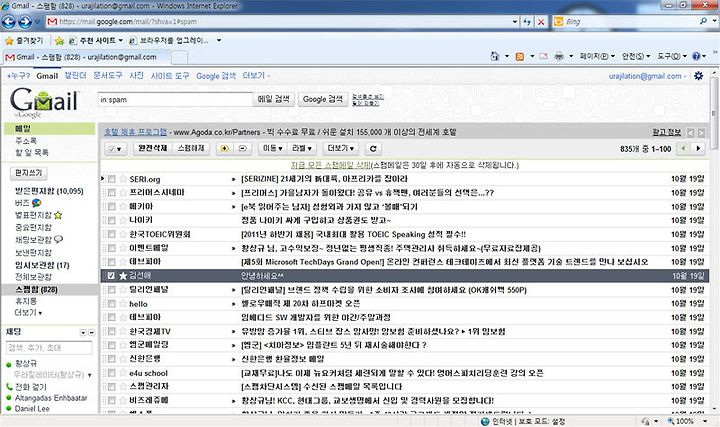Tick the checkbox for 신한은행 message
This screenshot has height=427, width=720.
(111, 359)
